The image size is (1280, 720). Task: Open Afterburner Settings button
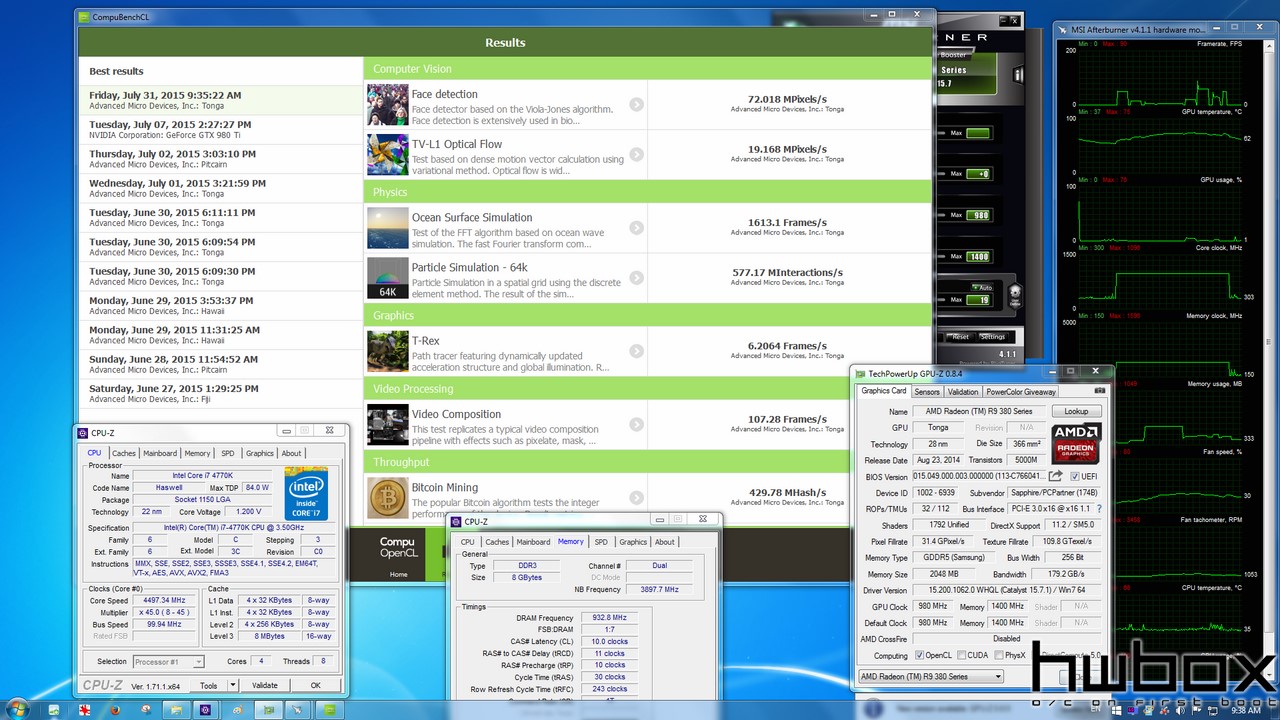pos(992,337)
